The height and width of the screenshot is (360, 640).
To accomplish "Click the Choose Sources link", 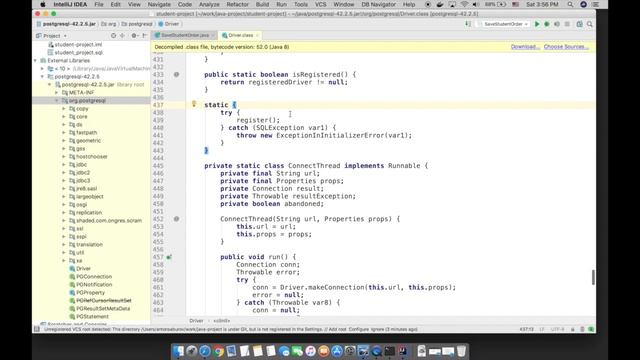I will [x=566, y=47].
